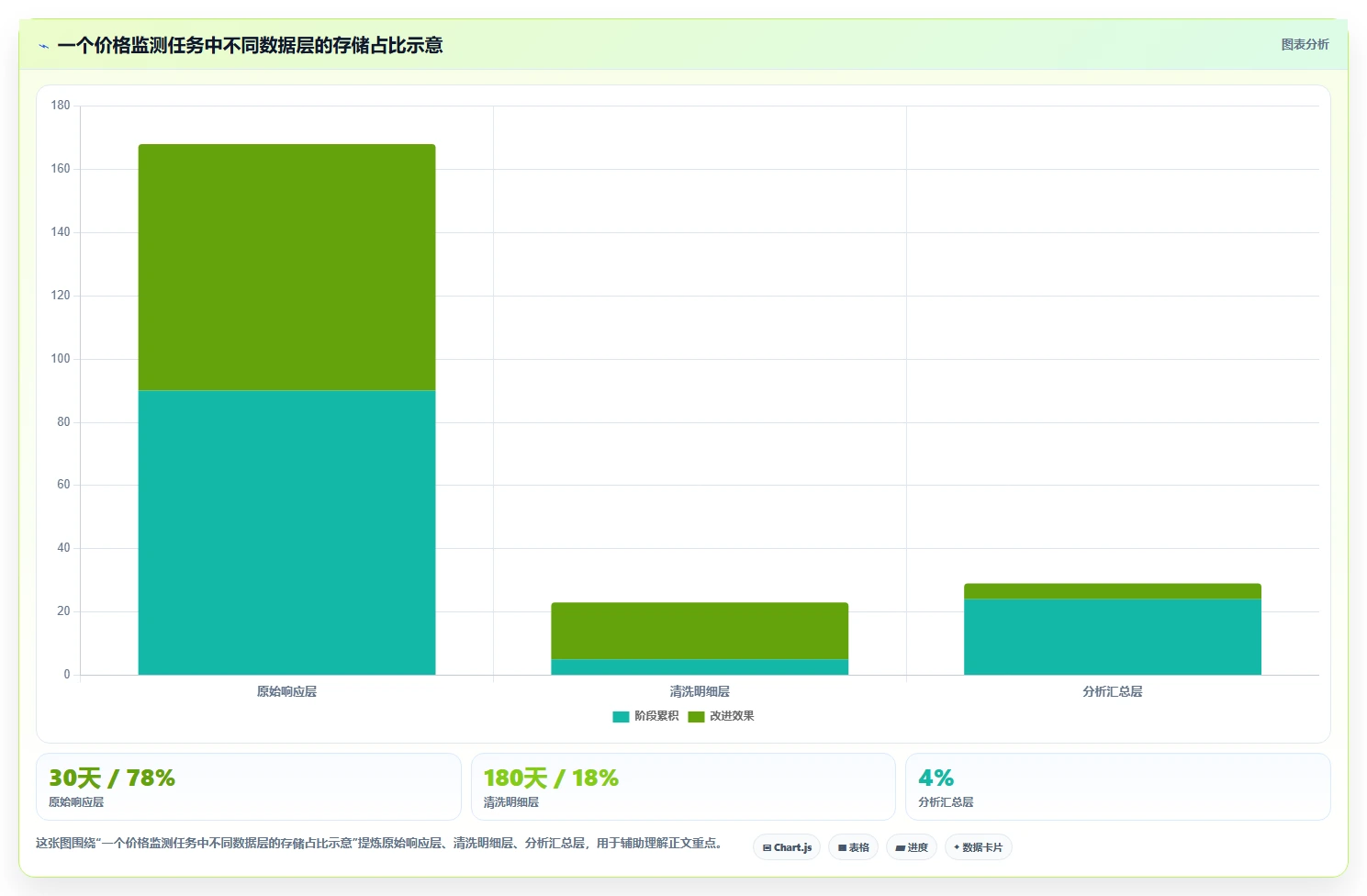Click the chart title 一个价格监测任务中不同数据层的存储占比示意

pyautogui.click(x=250, y=45)
